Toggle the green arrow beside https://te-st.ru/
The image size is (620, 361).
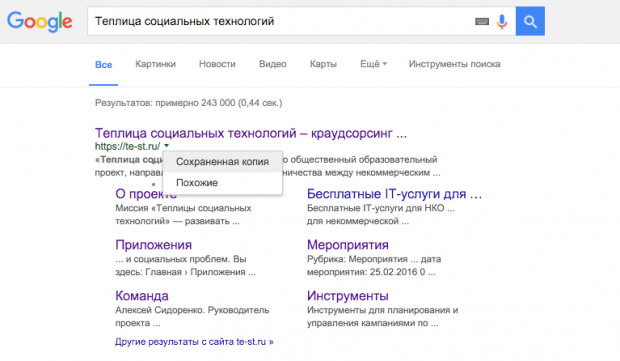coord(166,146)
